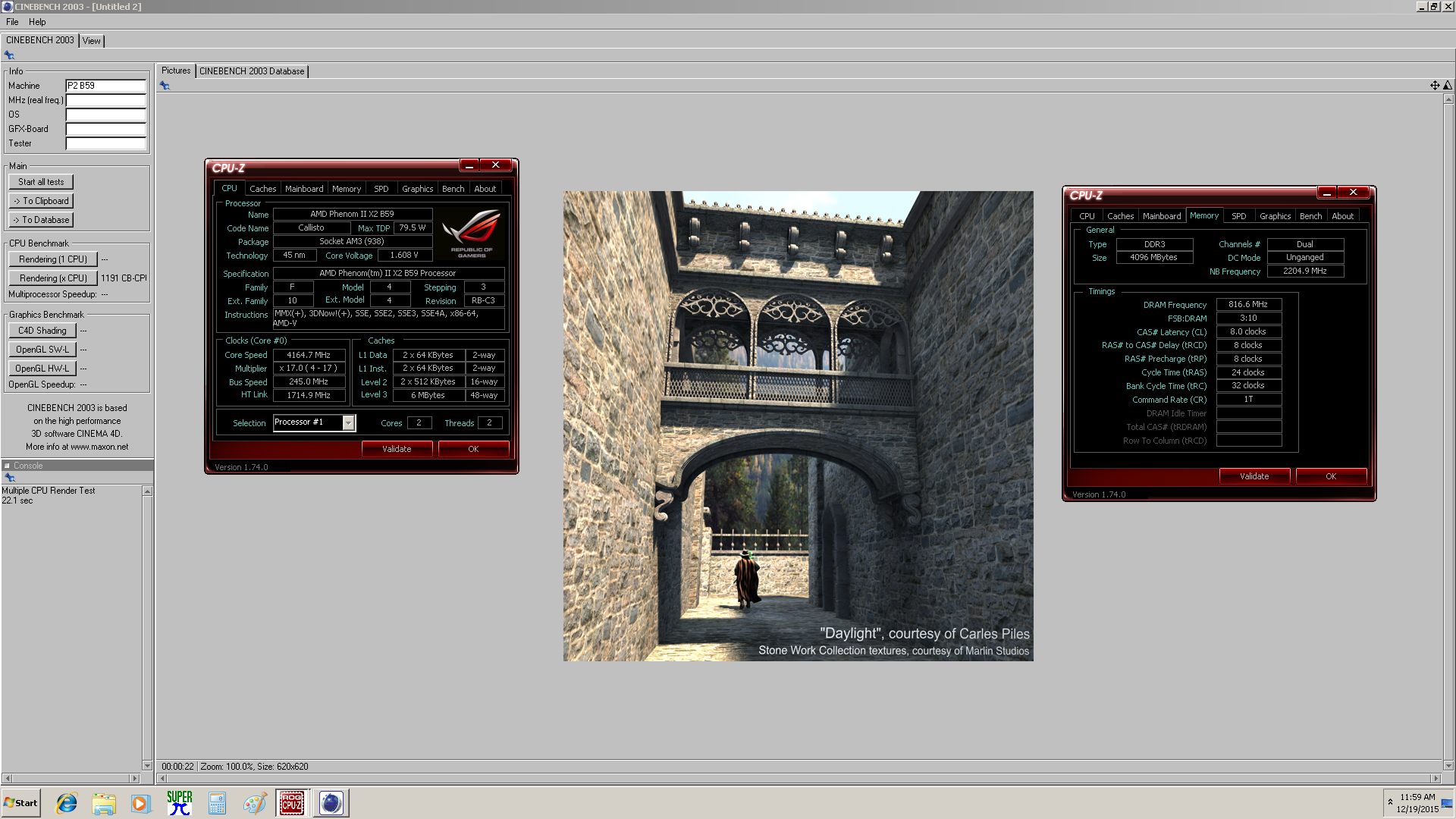Open Mainboard tab in left CPU-Z window
Screen dimensions: 1456x819
click(x=304, y=189)
